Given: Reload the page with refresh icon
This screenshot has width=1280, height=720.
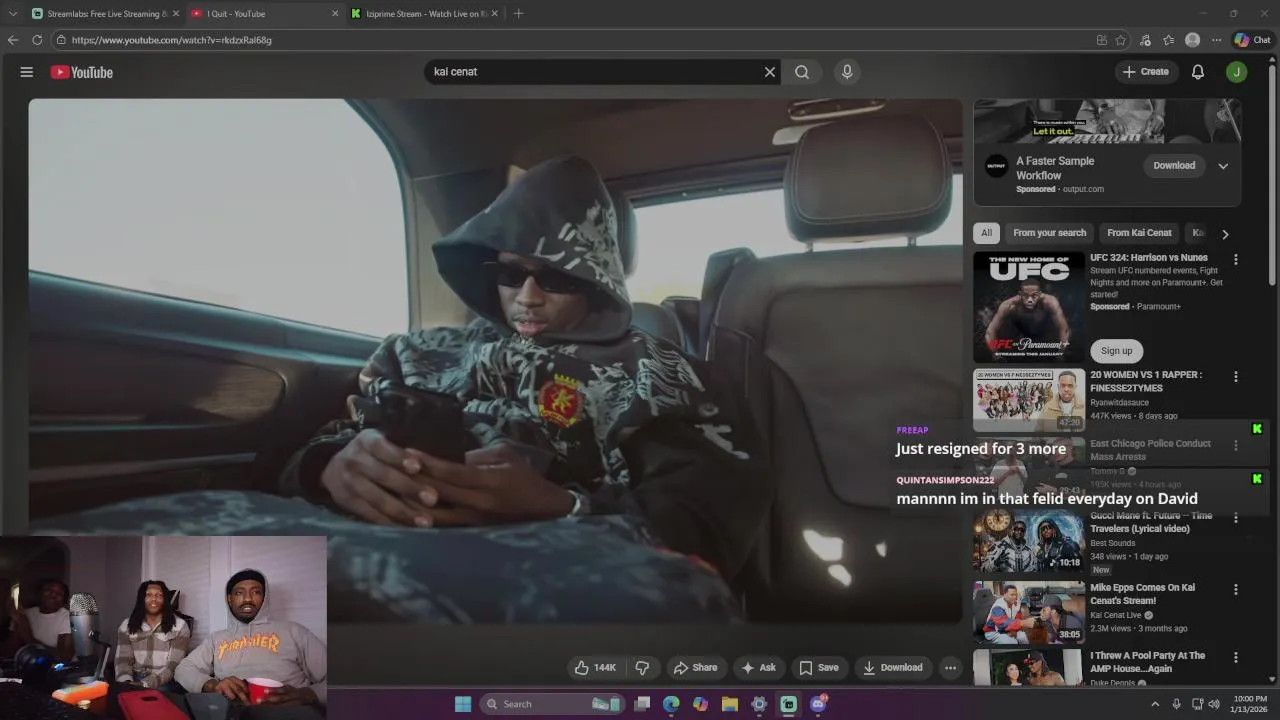Looking at the screenshot, I should tap(37, 40).
